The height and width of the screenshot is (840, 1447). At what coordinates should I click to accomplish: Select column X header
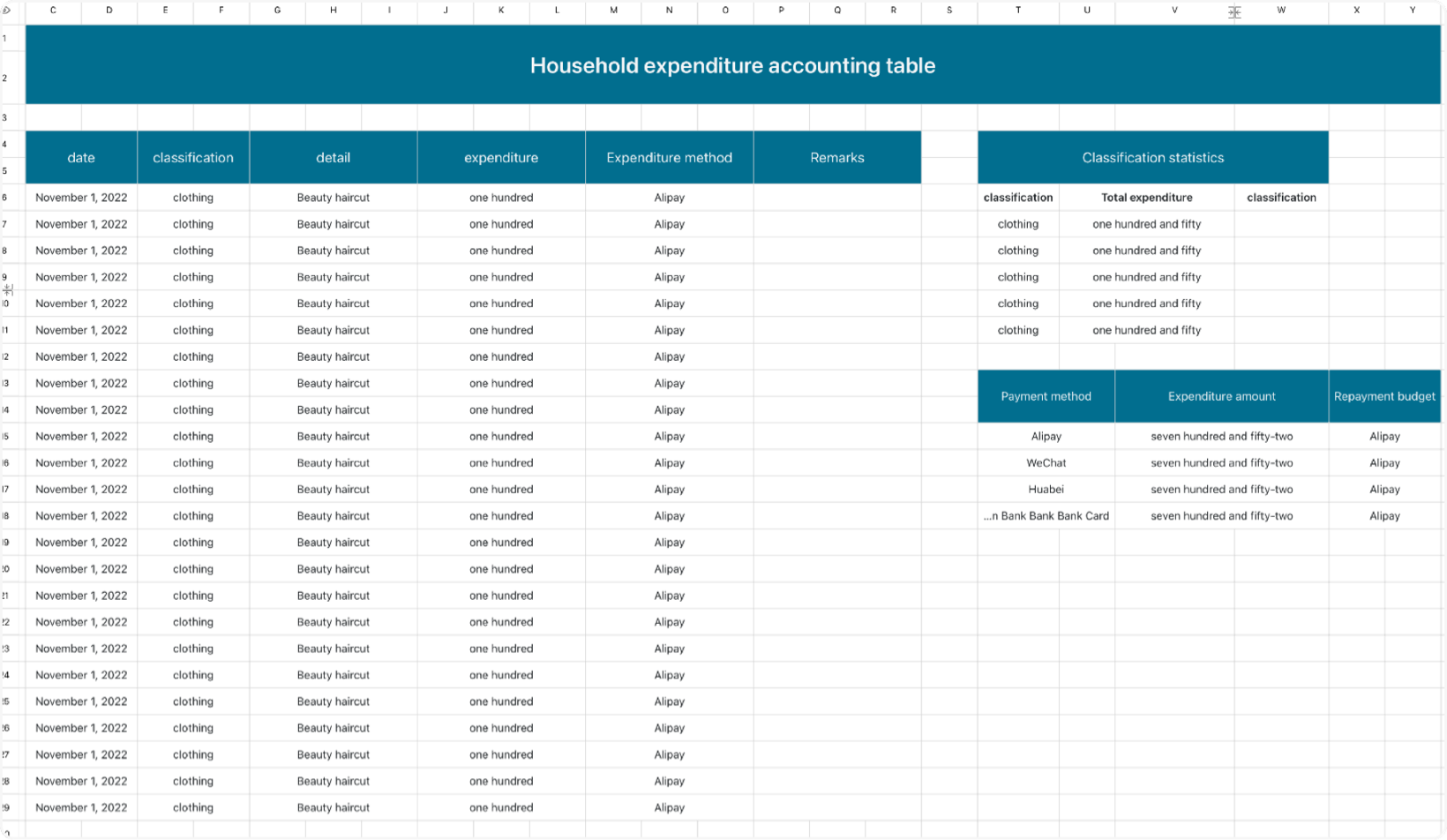click(1356, 11)
